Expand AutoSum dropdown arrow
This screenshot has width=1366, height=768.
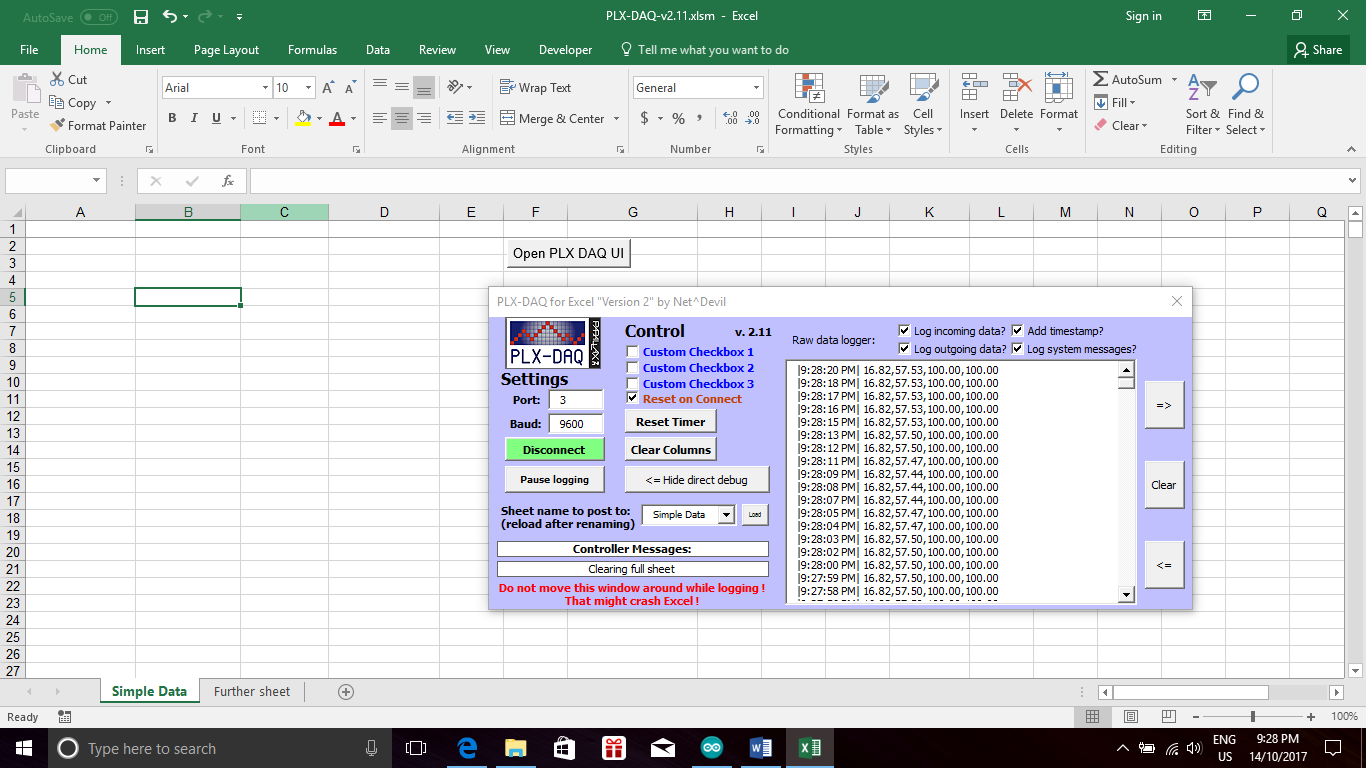(1174, 79)
